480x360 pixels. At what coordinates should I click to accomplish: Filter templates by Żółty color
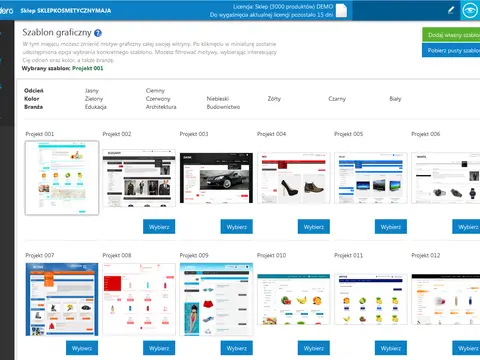[274, 99]
